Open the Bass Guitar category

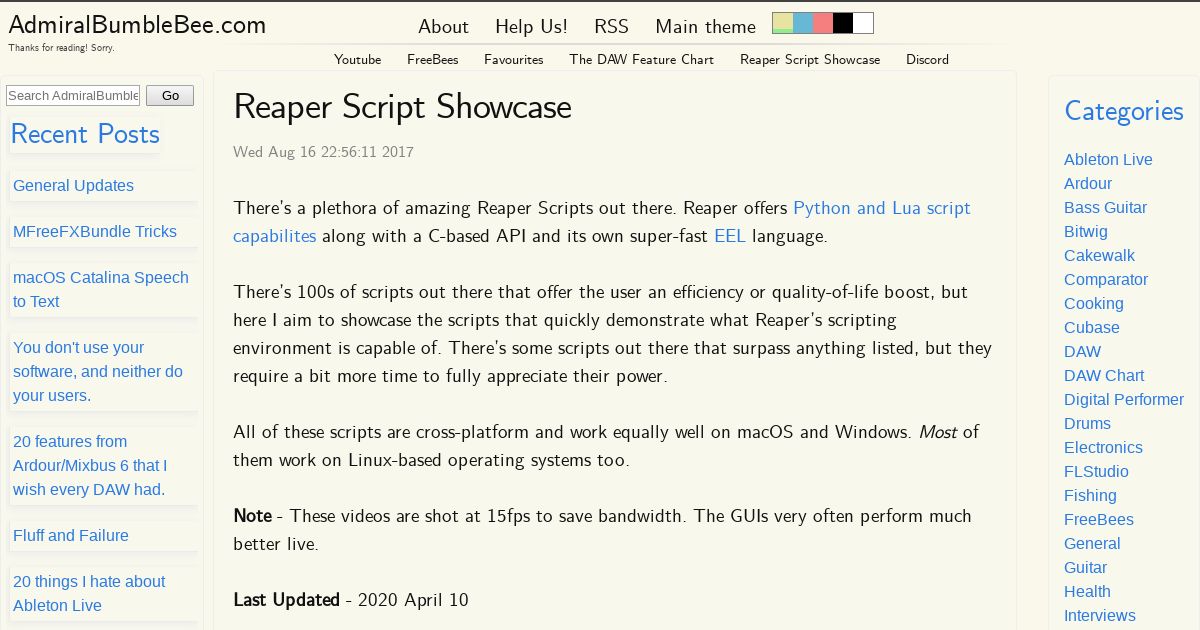(x=1105, y=208)
